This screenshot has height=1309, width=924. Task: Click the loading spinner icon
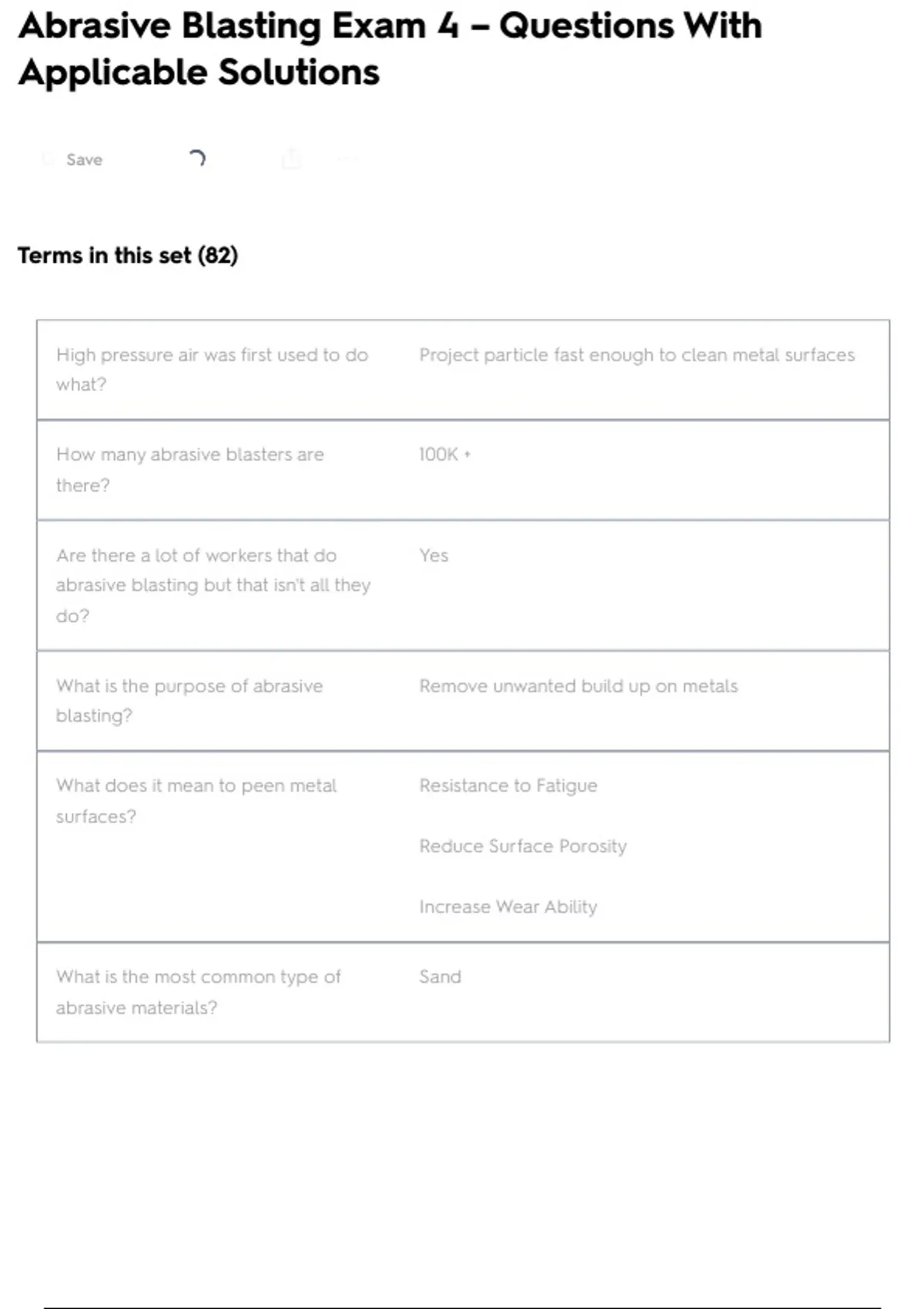(x=197, y=159)
